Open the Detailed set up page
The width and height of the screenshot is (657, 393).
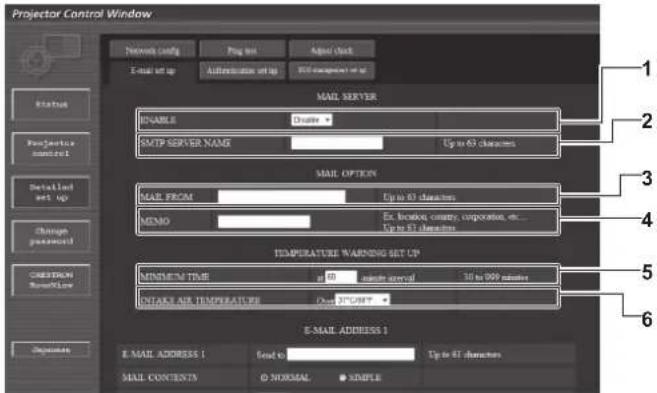coord(51,192)
